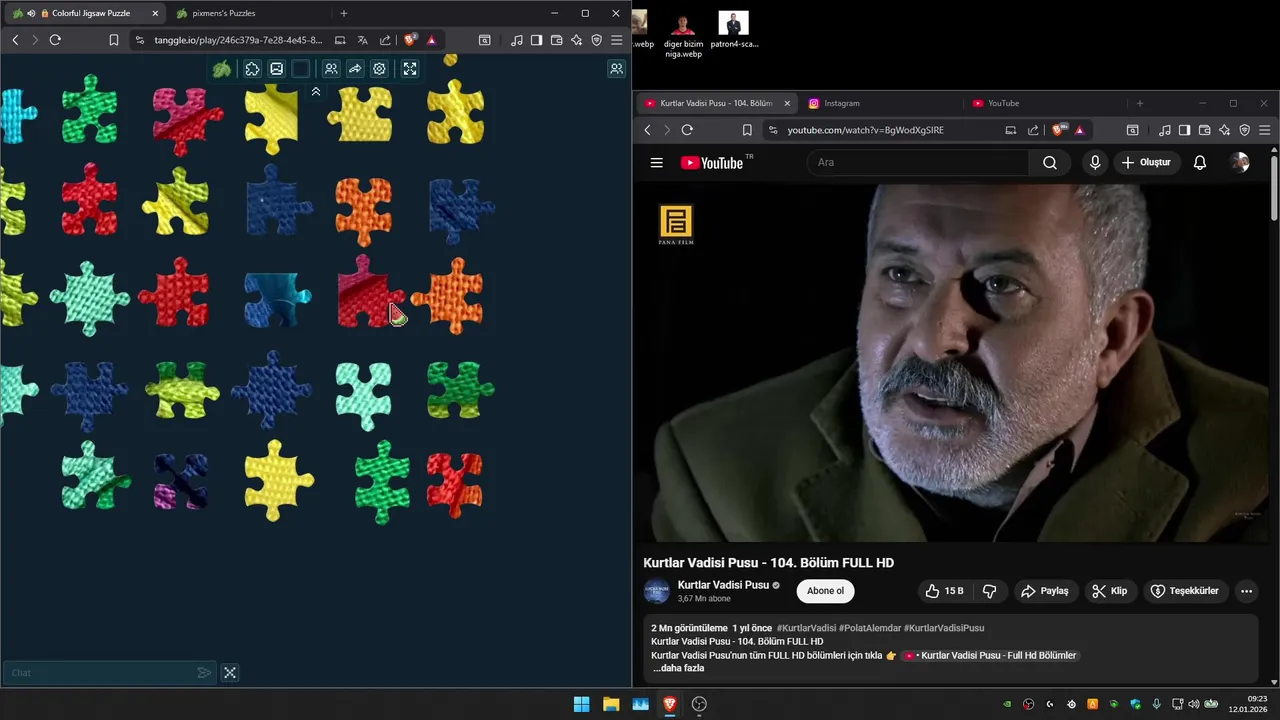
Task: Click the YouTube Ara search field
Action: (918, 162)
